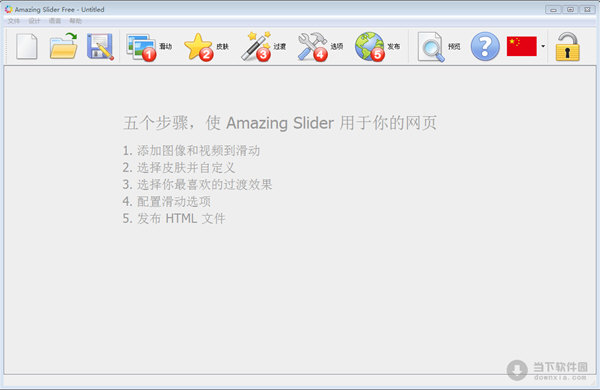Expand the language flag dropdown arrow
This screenshot has width=600, height=390.
543,46
